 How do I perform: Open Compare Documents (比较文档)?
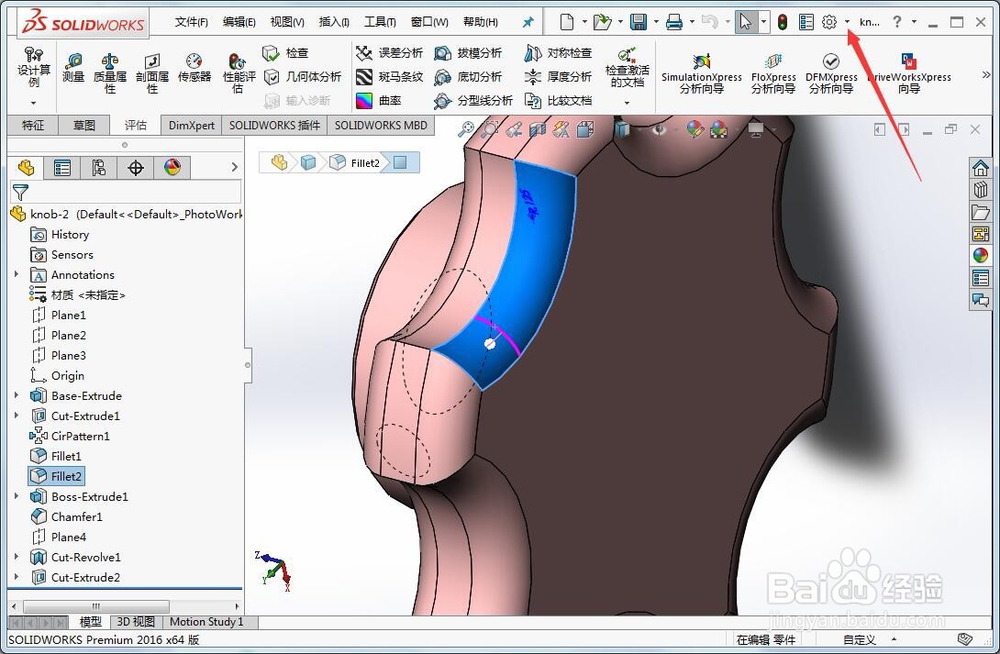click(558, 100)
